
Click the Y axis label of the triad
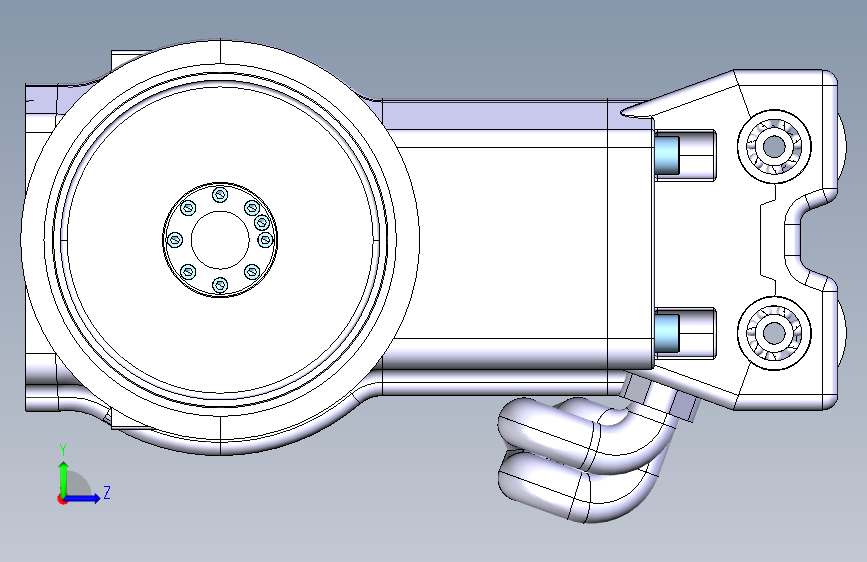click(63, 449)
